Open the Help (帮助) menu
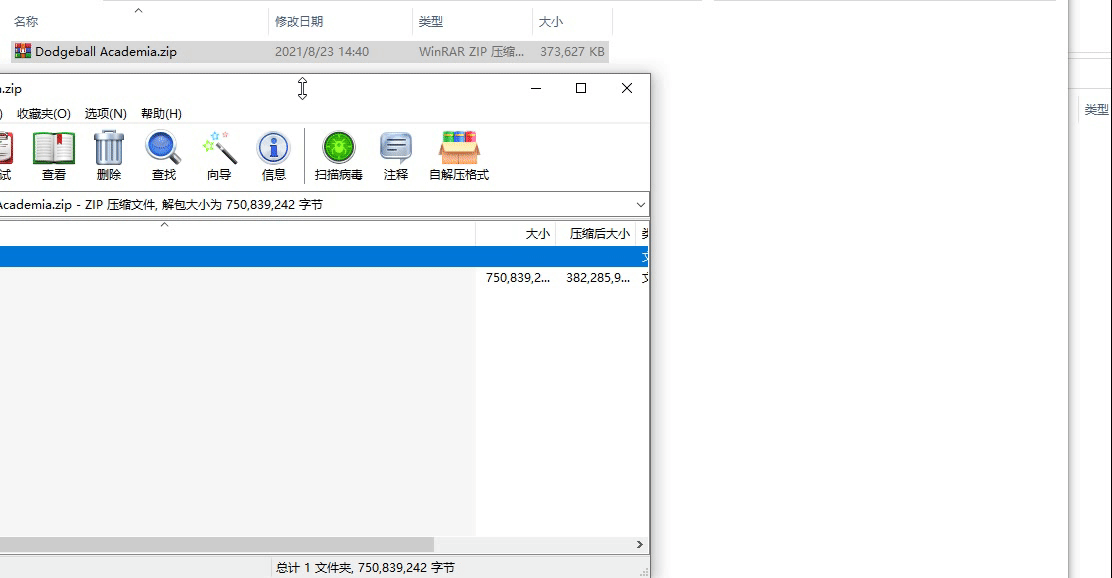 coord(161,113)
